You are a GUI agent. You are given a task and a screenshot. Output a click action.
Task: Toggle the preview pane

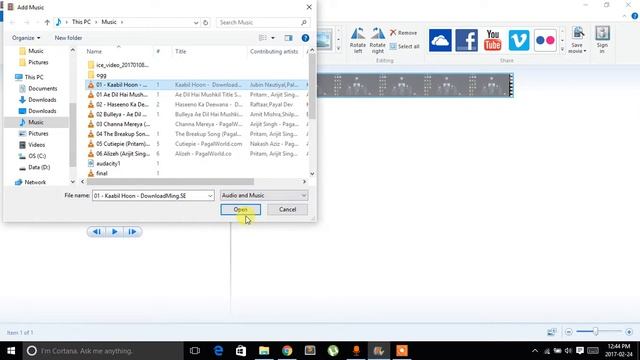tap(288, 38)
